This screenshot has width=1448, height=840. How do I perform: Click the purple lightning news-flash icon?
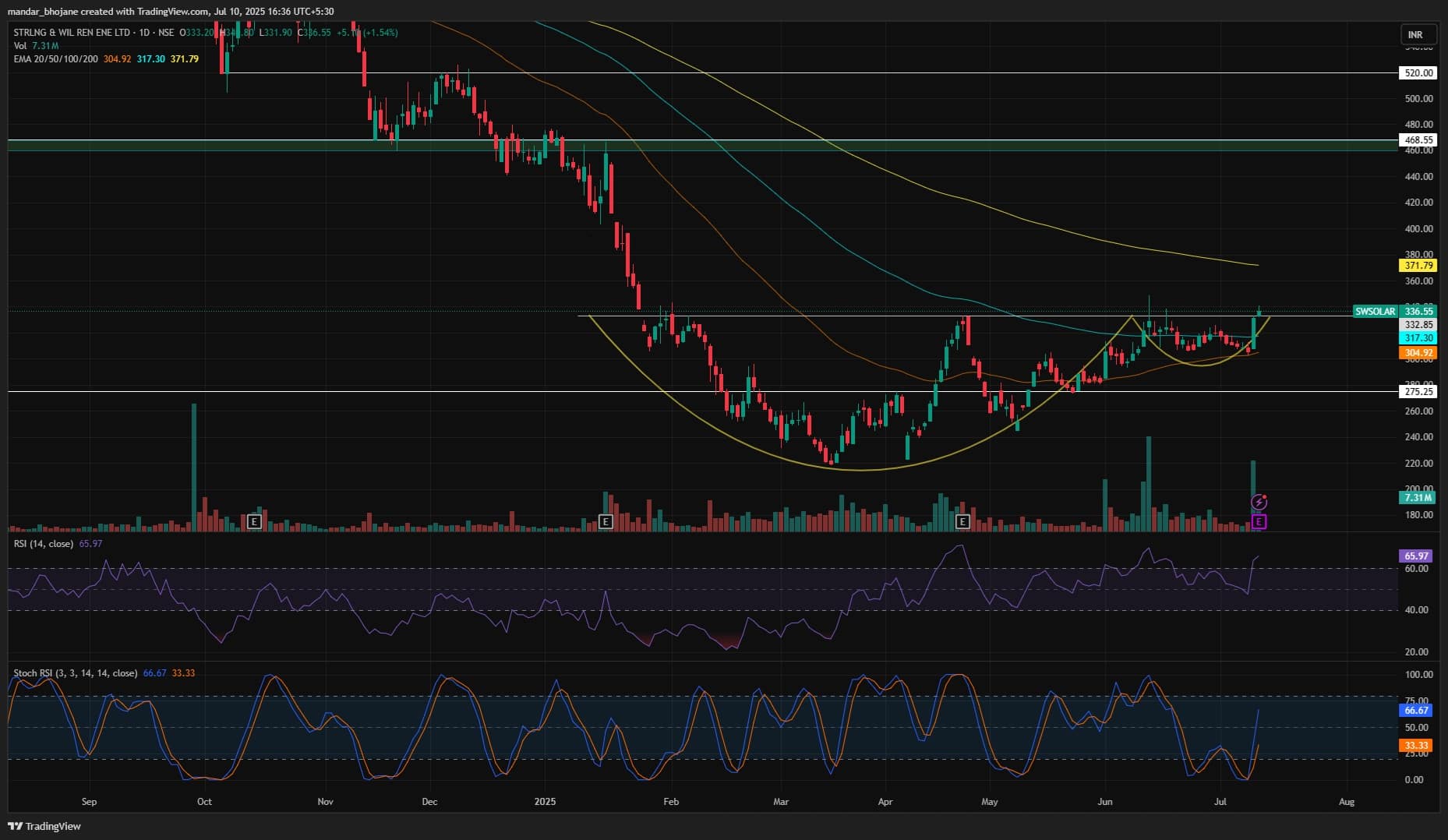1259,503
